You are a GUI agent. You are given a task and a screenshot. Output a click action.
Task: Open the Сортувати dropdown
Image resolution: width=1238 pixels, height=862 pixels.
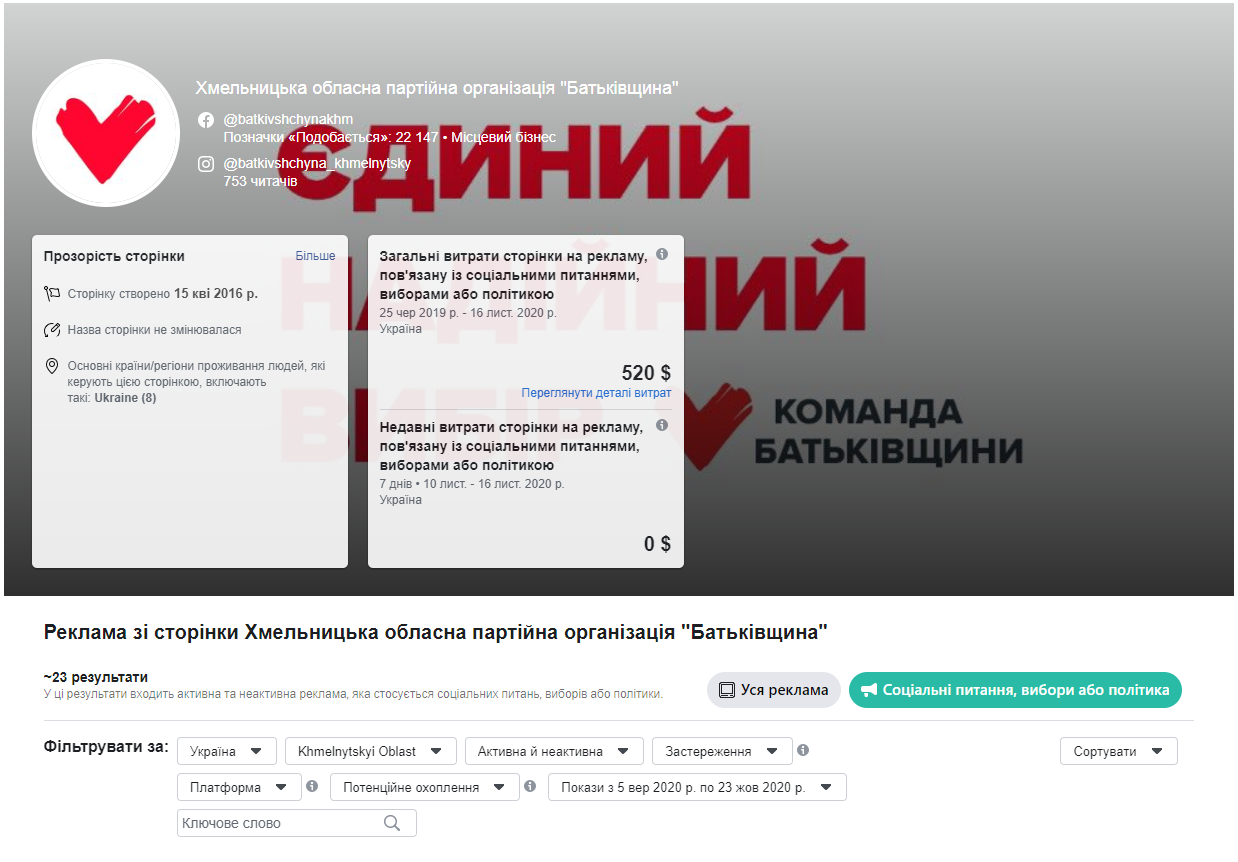pos(1119,751)
